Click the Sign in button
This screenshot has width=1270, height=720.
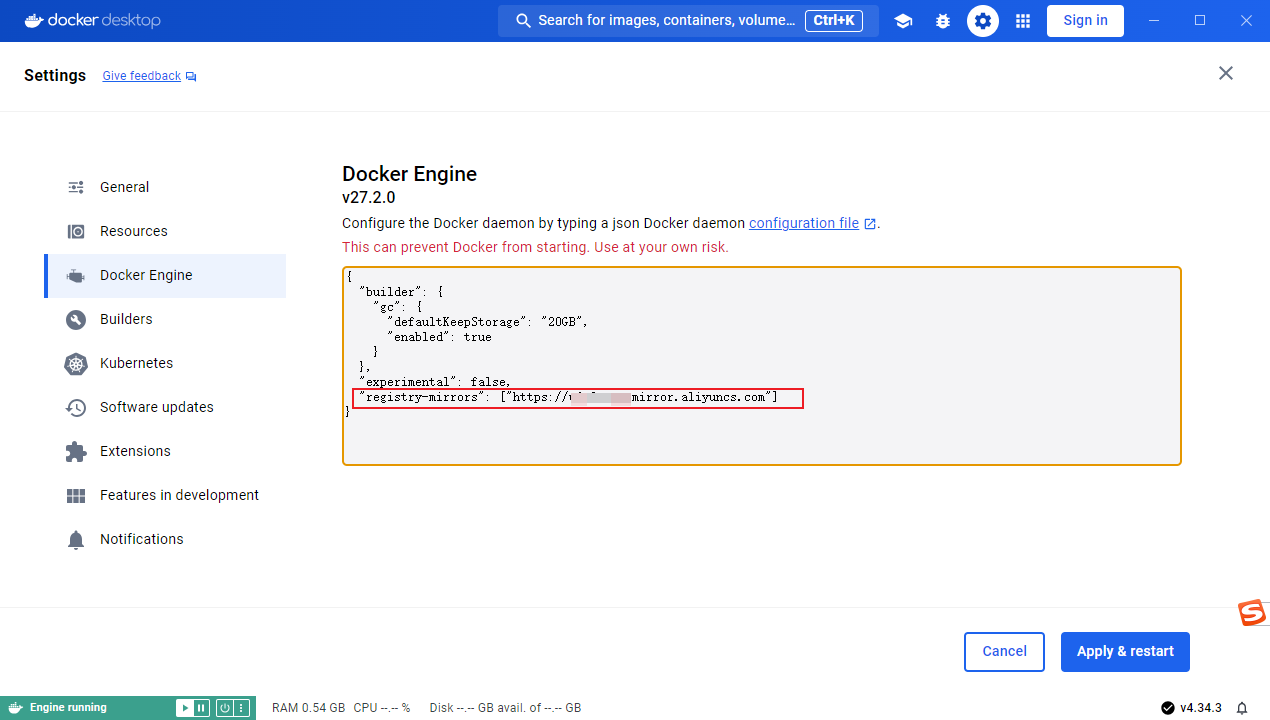(1085, 20)
